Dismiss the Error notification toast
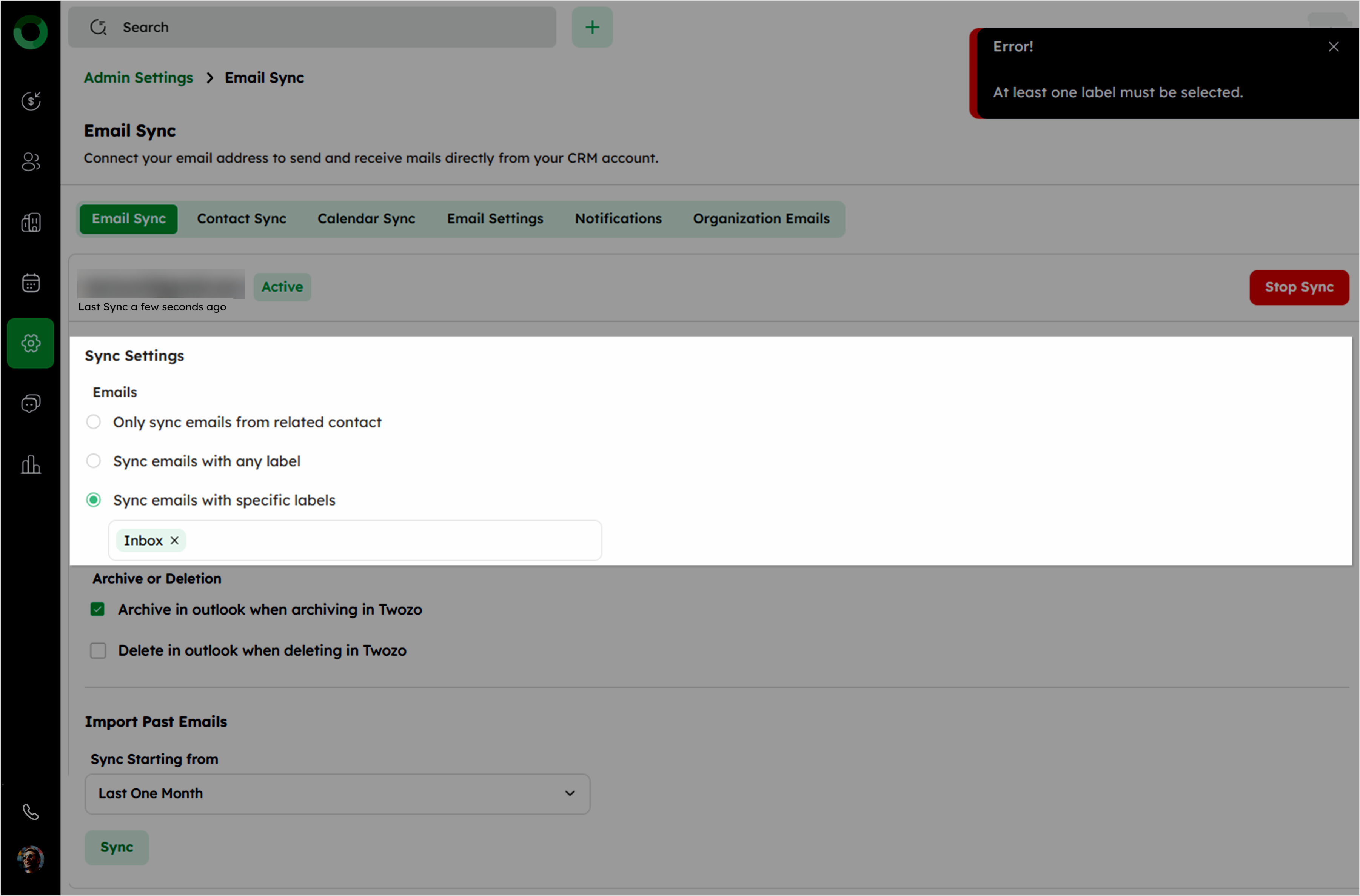 coord(1333,47)
